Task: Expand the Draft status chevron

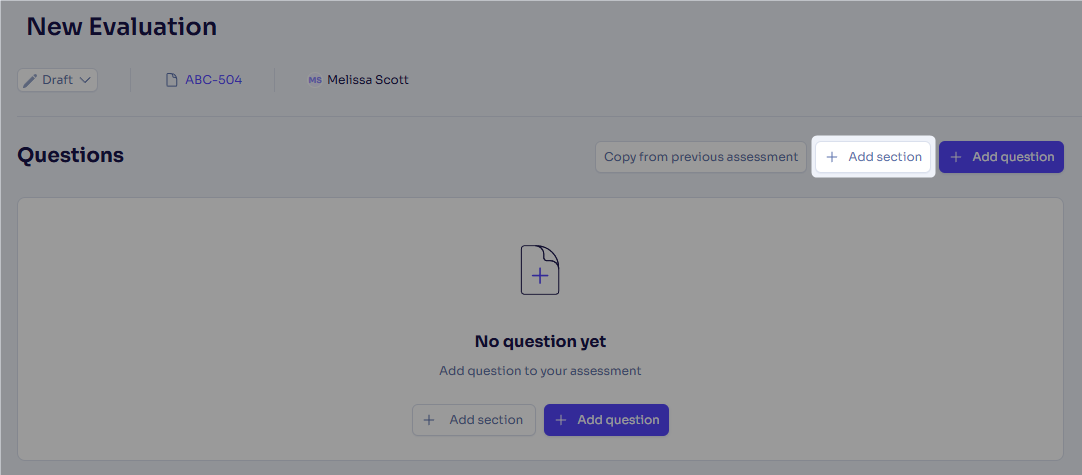Action: click(x=85, y=80)
